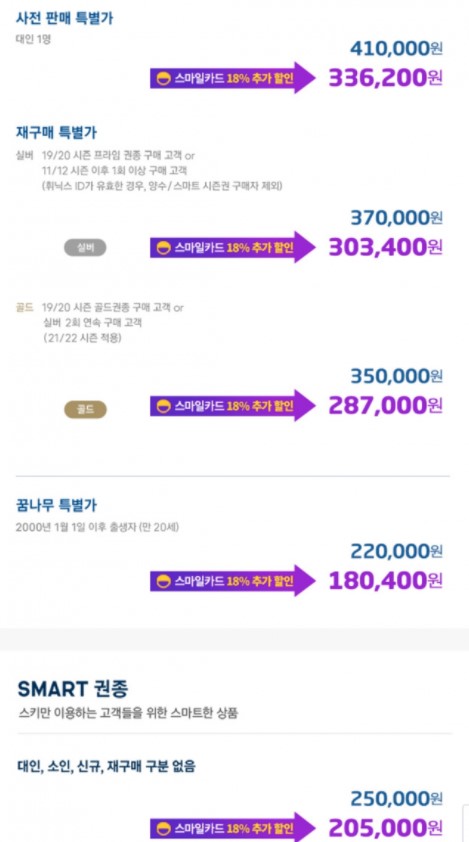The height and width of the screenshot is (842, 469).
Task: Click the 180,400원 꿈나무 discounted price
Action: point(385,580)
